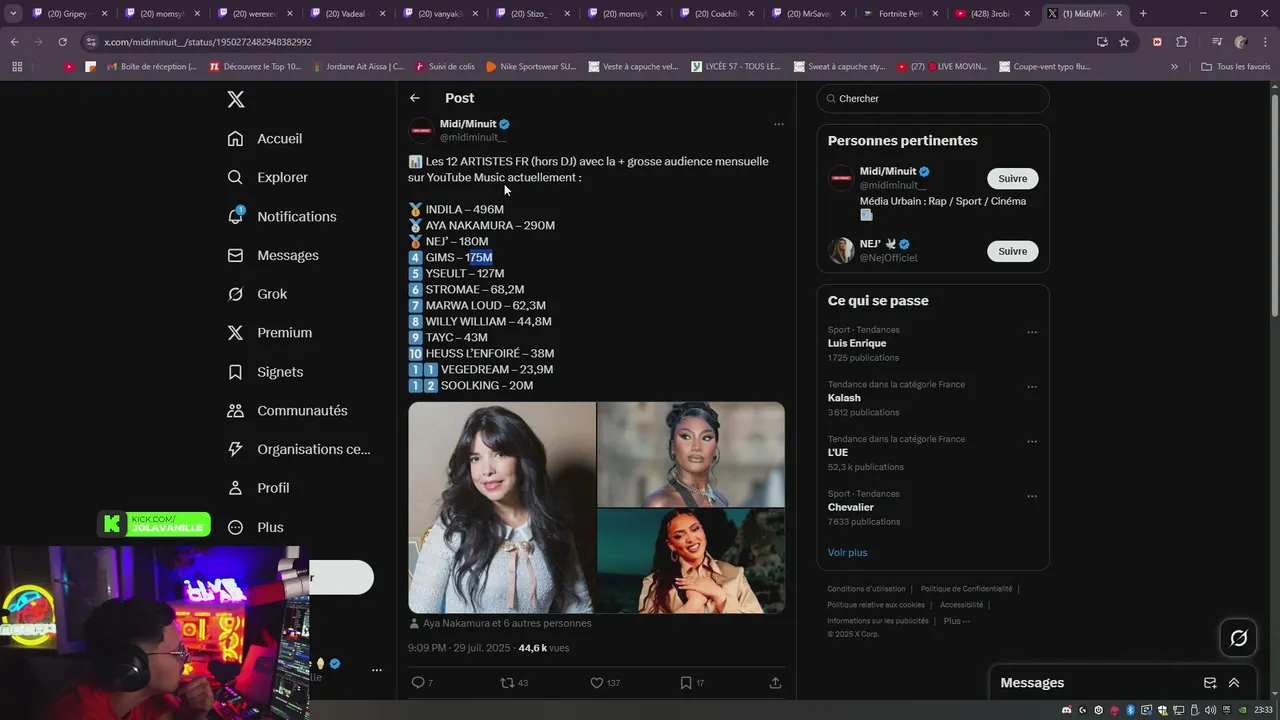This screenshot has width=1280, height=720.
Task: Switch to MrSava tab
Action: 807,14
